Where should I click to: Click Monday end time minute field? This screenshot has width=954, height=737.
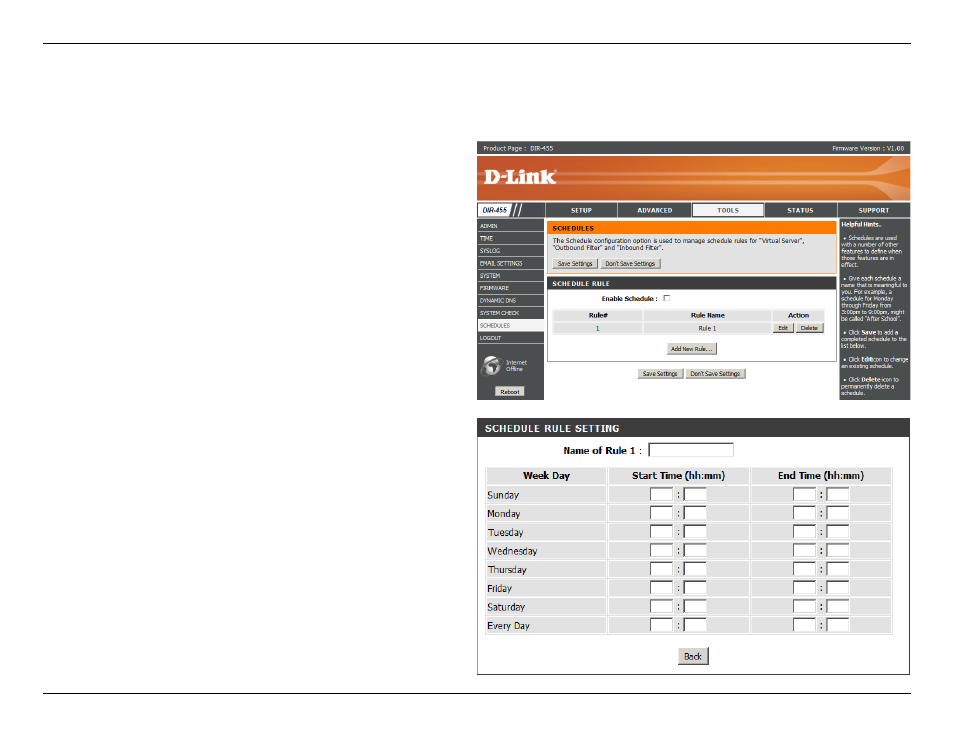tap(838, 513)
